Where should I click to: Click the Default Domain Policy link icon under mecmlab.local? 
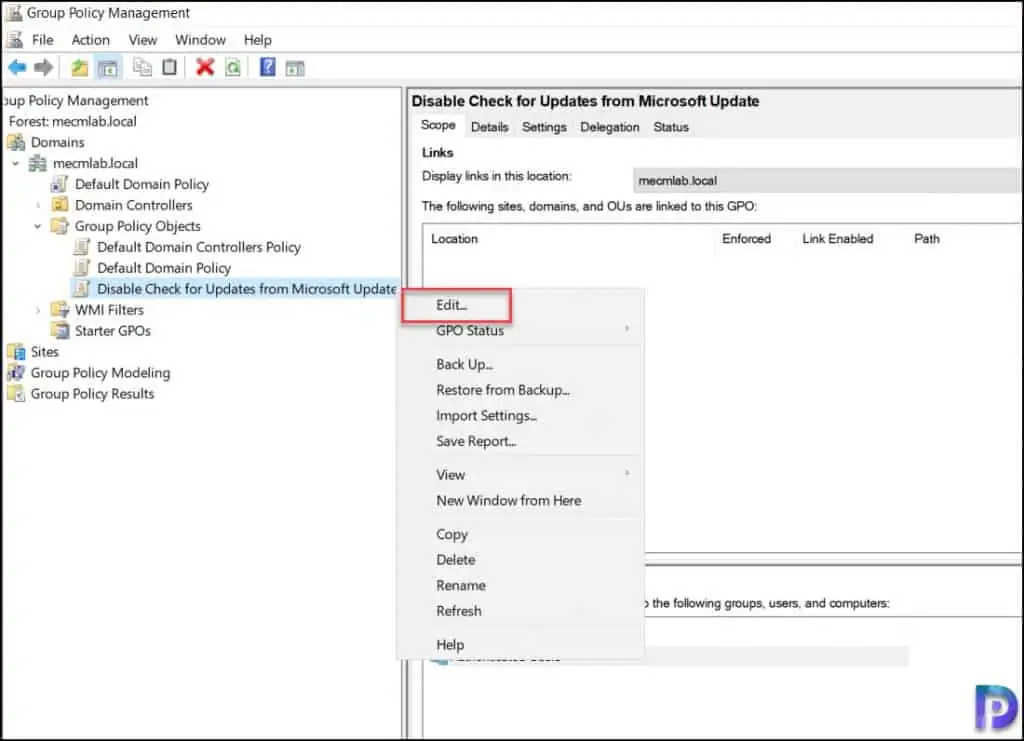(x=59, y=184)
